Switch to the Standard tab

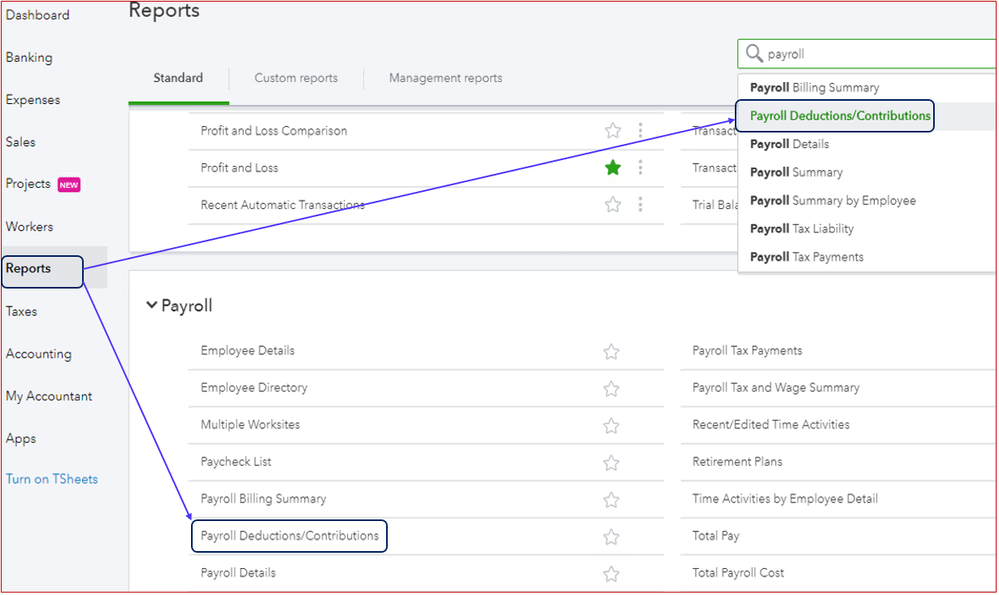tap(178, 78)
